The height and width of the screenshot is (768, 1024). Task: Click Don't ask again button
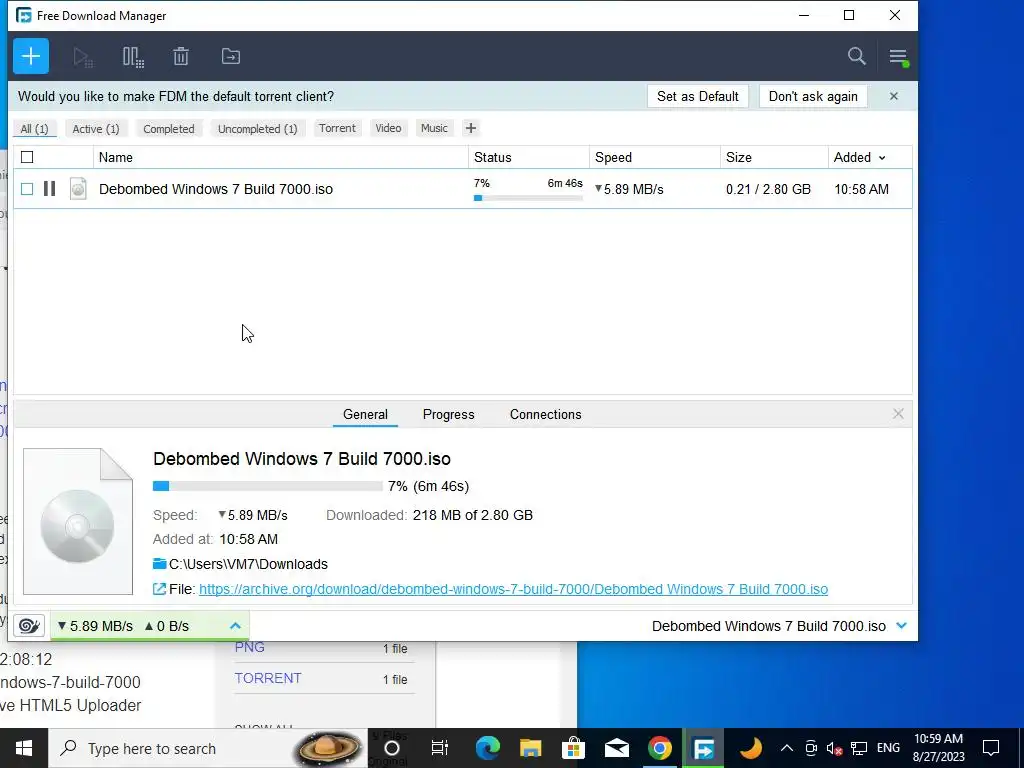pyautogui.click(x=813, y=96)
